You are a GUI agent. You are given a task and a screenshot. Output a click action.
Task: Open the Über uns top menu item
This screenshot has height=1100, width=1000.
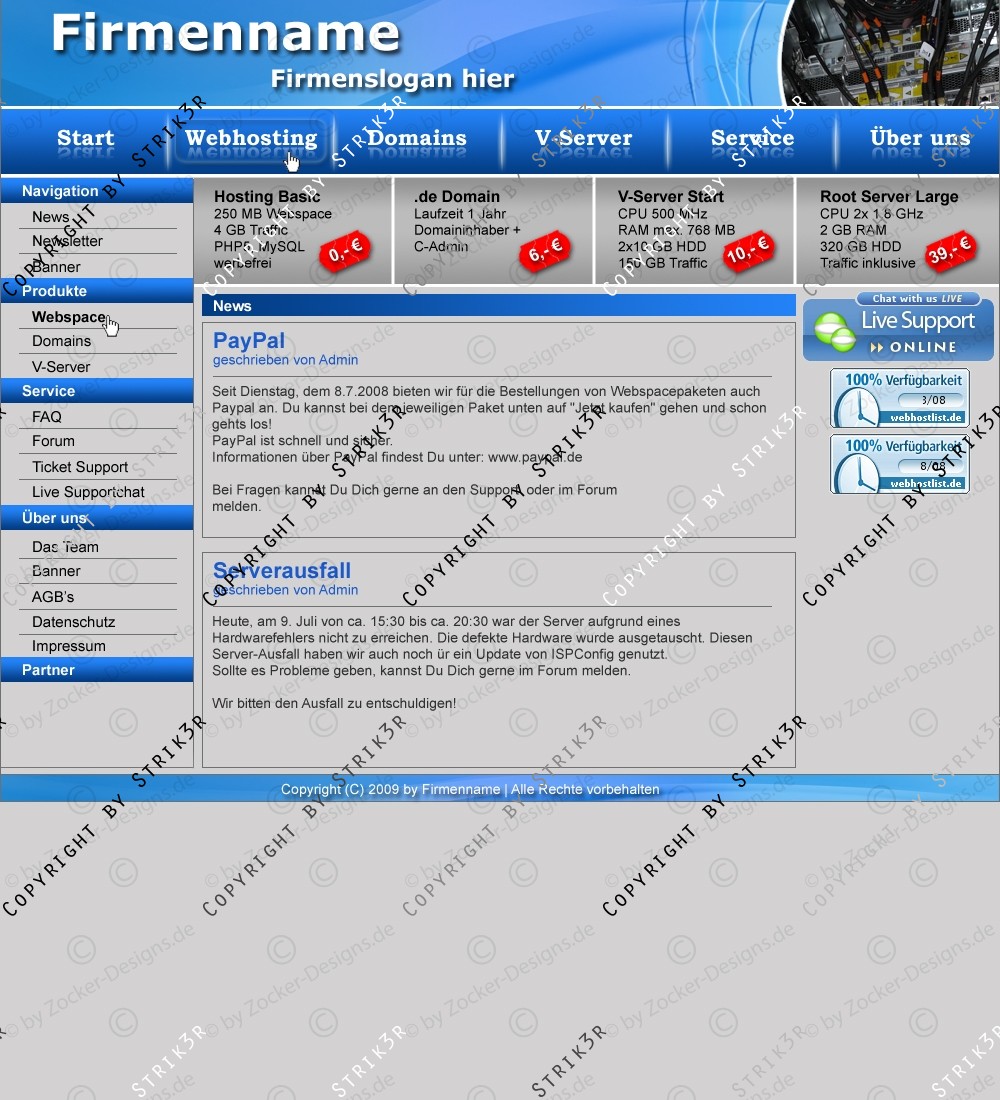point(919,139)
